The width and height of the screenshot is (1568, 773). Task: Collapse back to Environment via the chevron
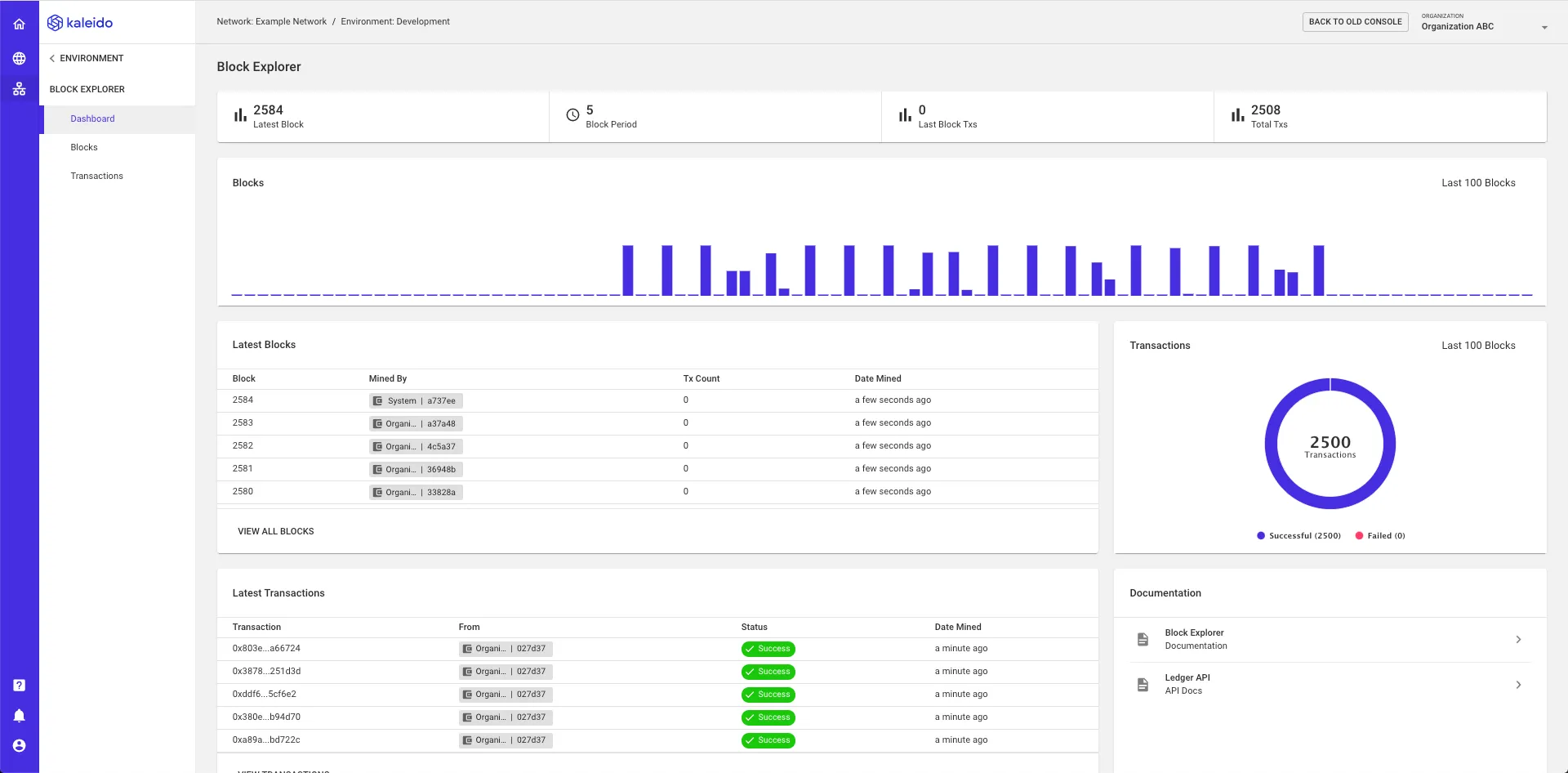pyautogui.click(x=52, y=58)
